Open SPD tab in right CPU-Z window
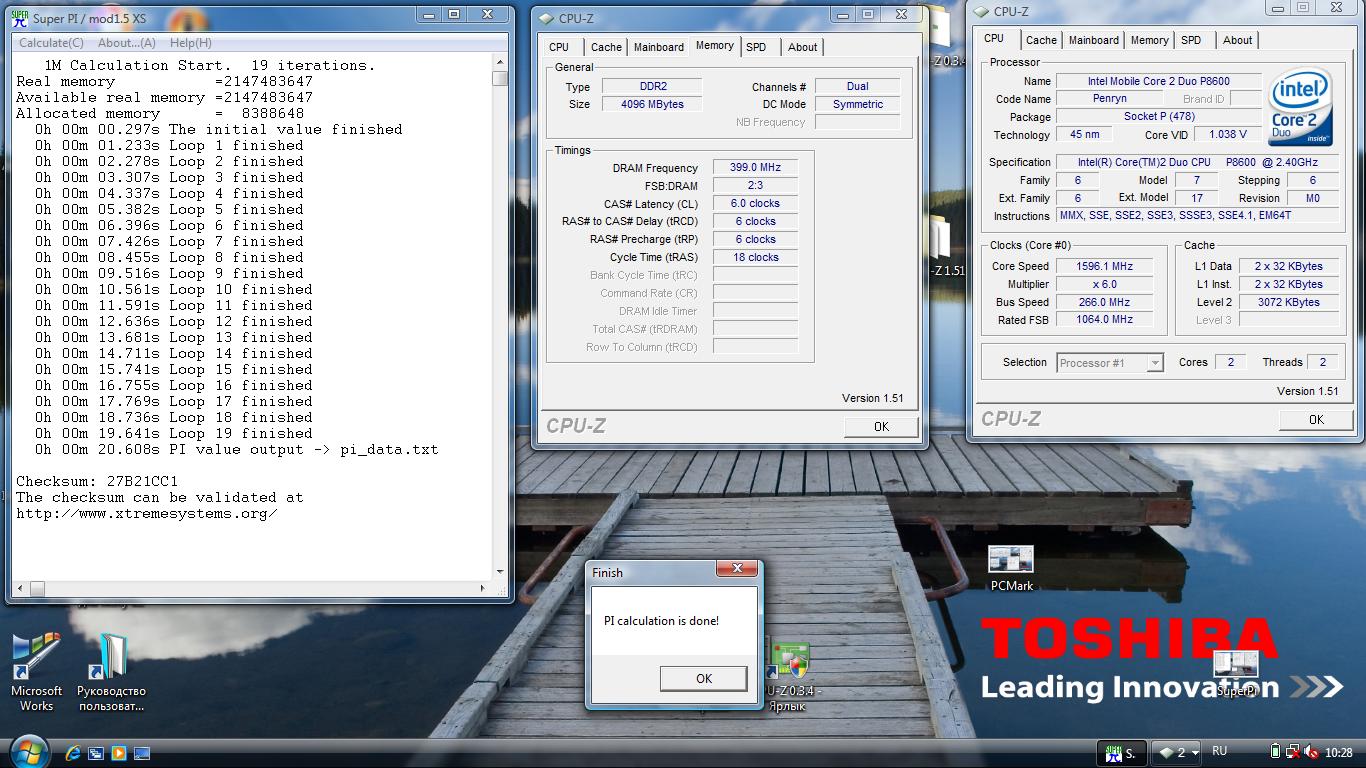This screenshot has width=1366, height=768. [1191, 40]
